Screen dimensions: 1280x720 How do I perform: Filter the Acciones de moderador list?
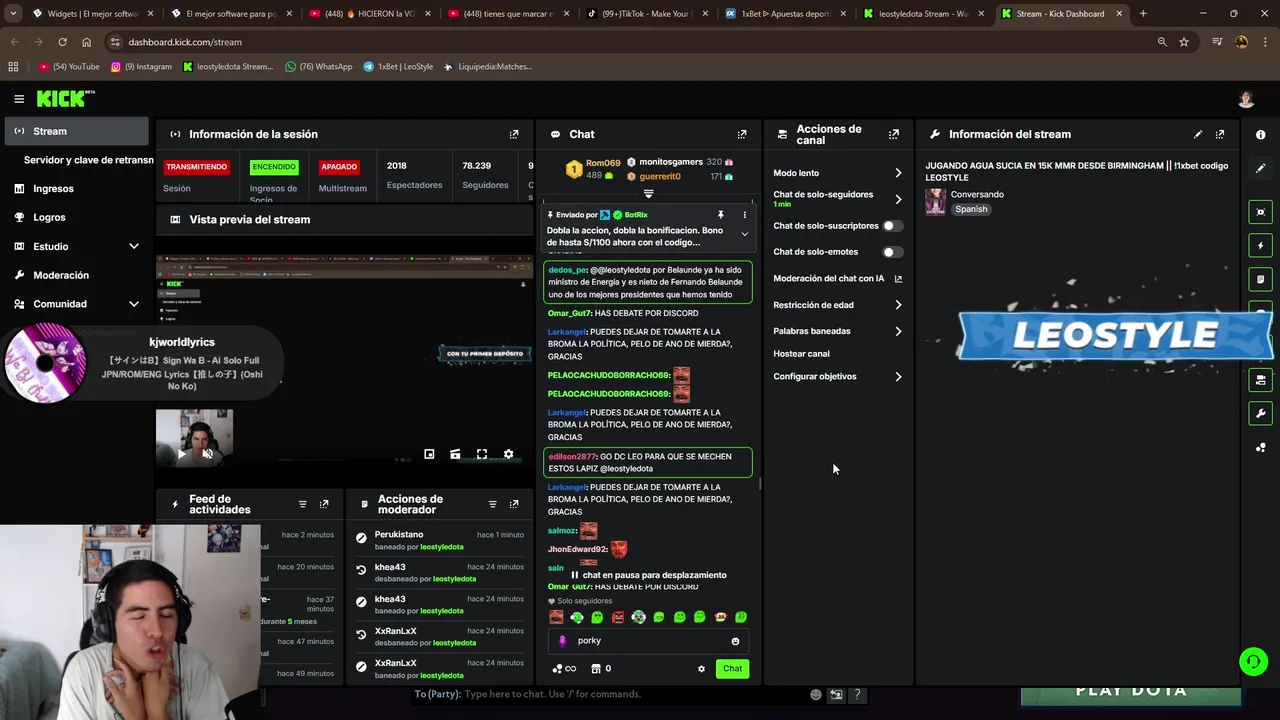(492, 504)
